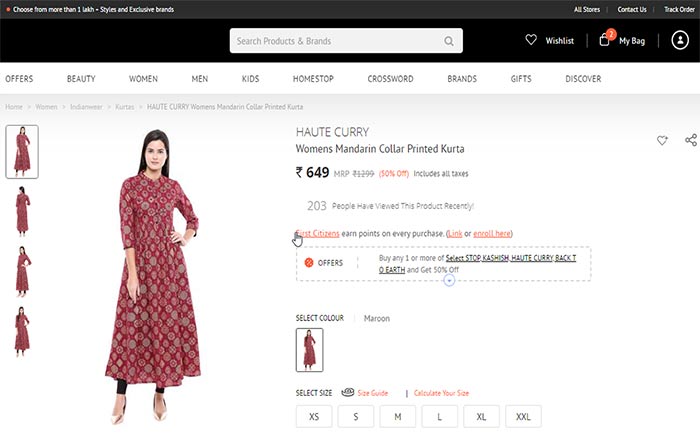This screenshot has width=700, height=435.
Task: Open the Calculate Your Size link
Action: (x=441, y=393)
